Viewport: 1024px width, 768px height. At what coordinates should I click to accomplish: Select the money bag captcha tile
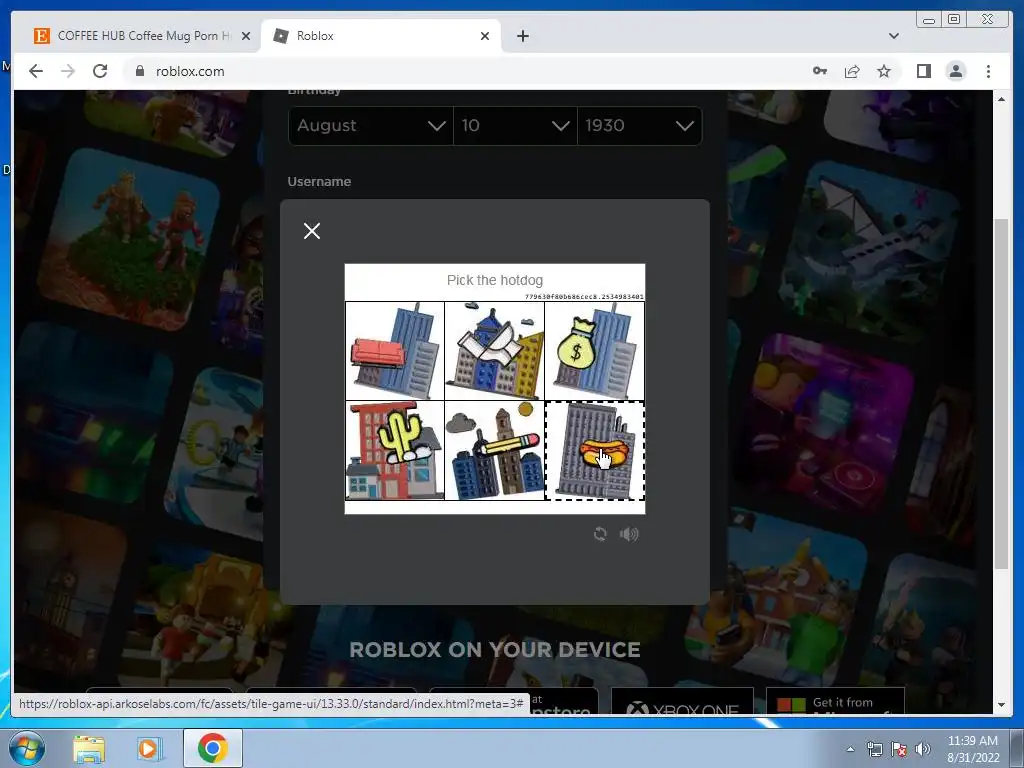594,351
